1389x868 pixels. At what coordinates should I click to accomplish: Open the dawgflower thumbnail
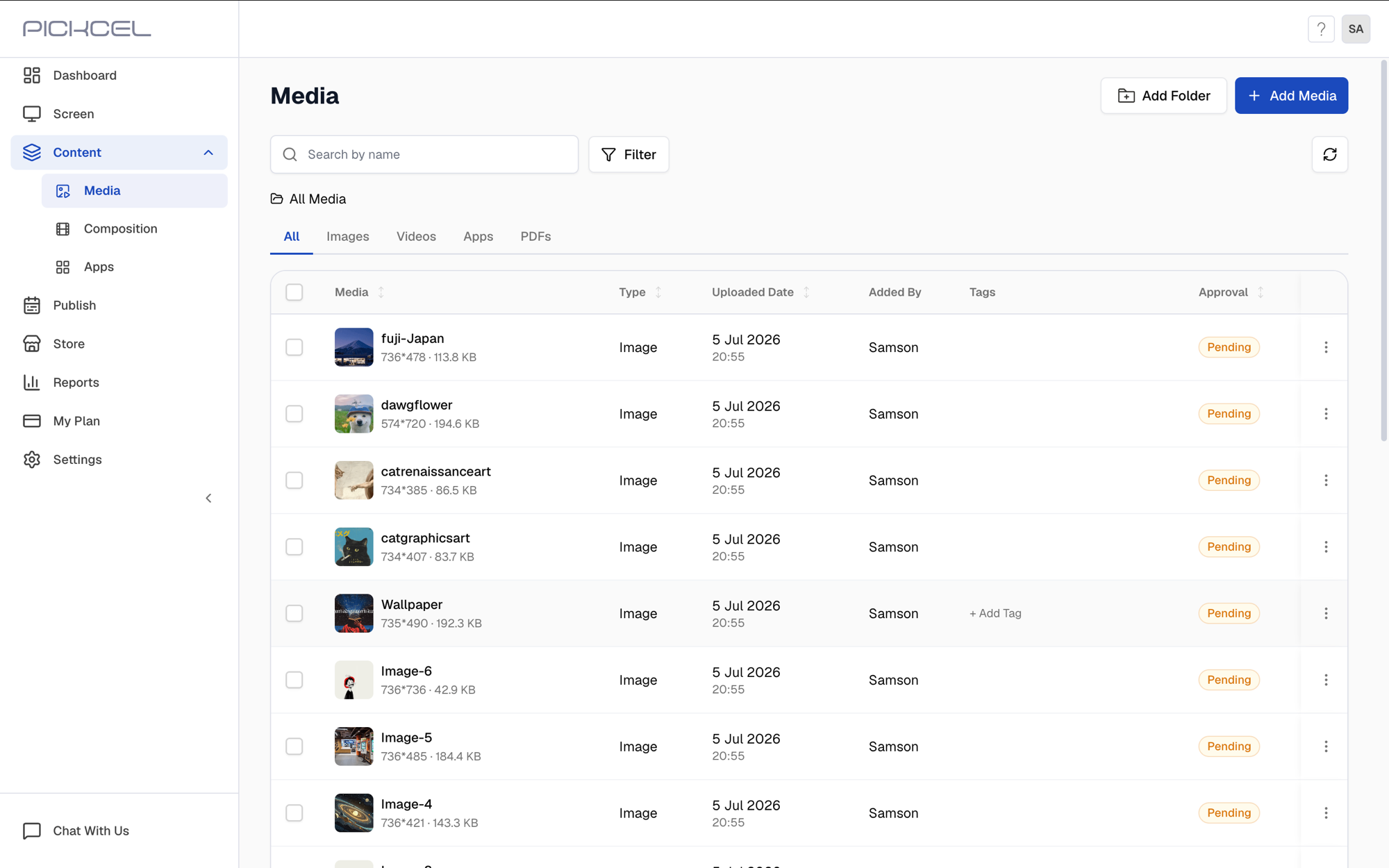click(x=354, y=414)
